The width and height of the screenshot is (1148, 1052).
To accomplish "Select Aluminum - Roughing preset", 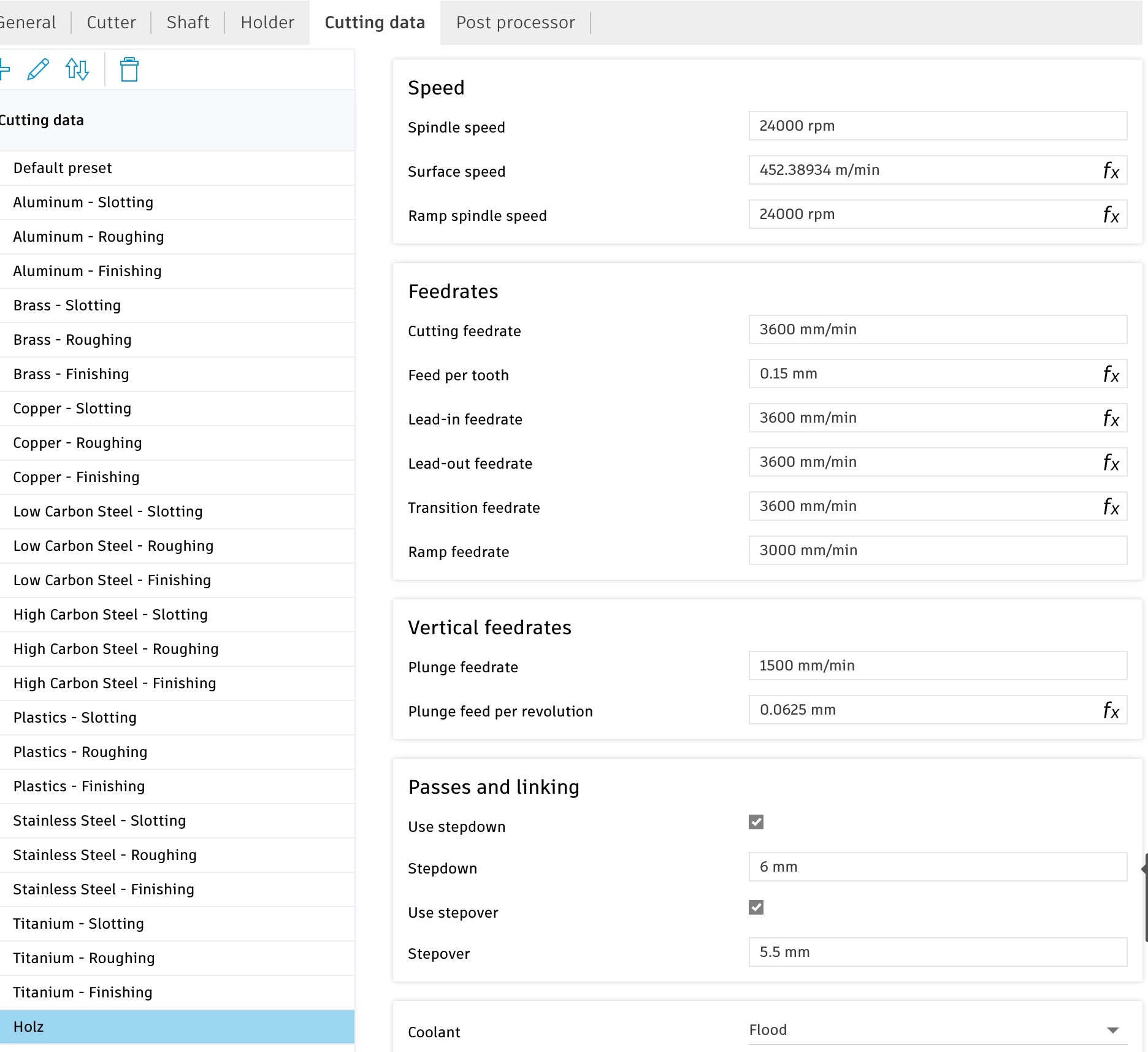I will (x=177, y=237).
